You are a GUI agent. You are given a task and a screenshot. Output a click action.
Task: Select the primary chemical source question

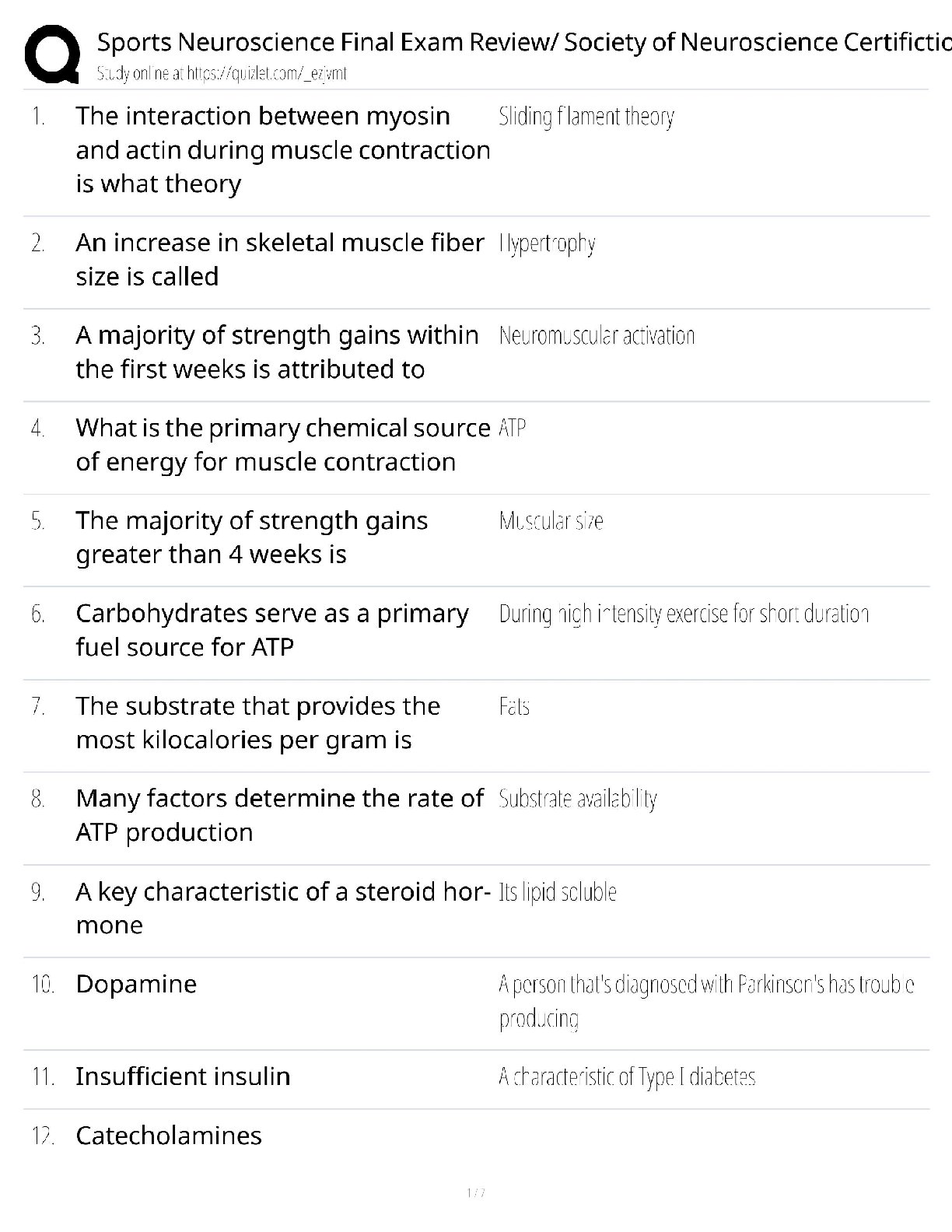click(282, 445)
